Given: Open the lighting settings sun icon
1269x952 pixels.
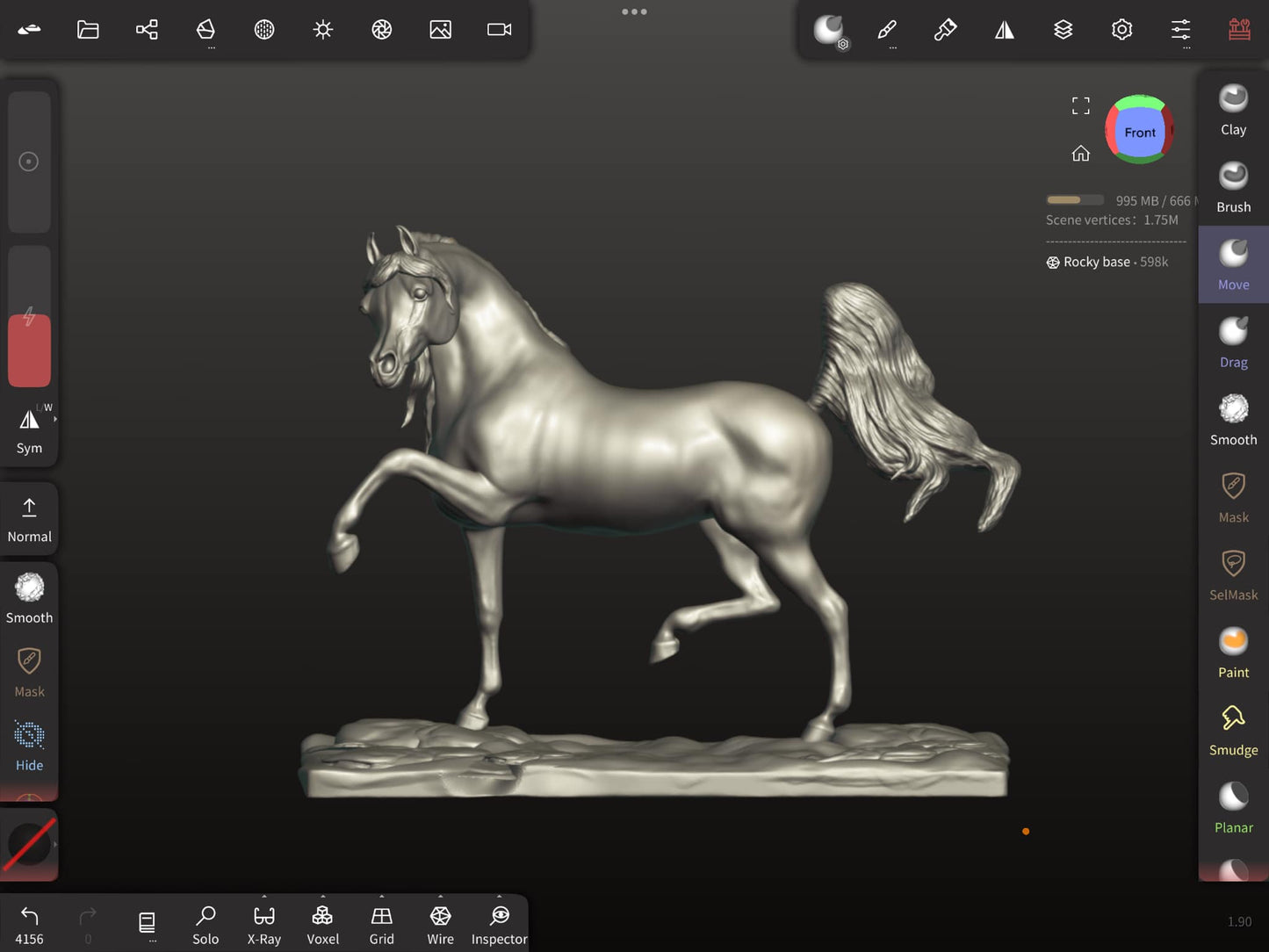Looking at the screenshot, I should [323, 30].
